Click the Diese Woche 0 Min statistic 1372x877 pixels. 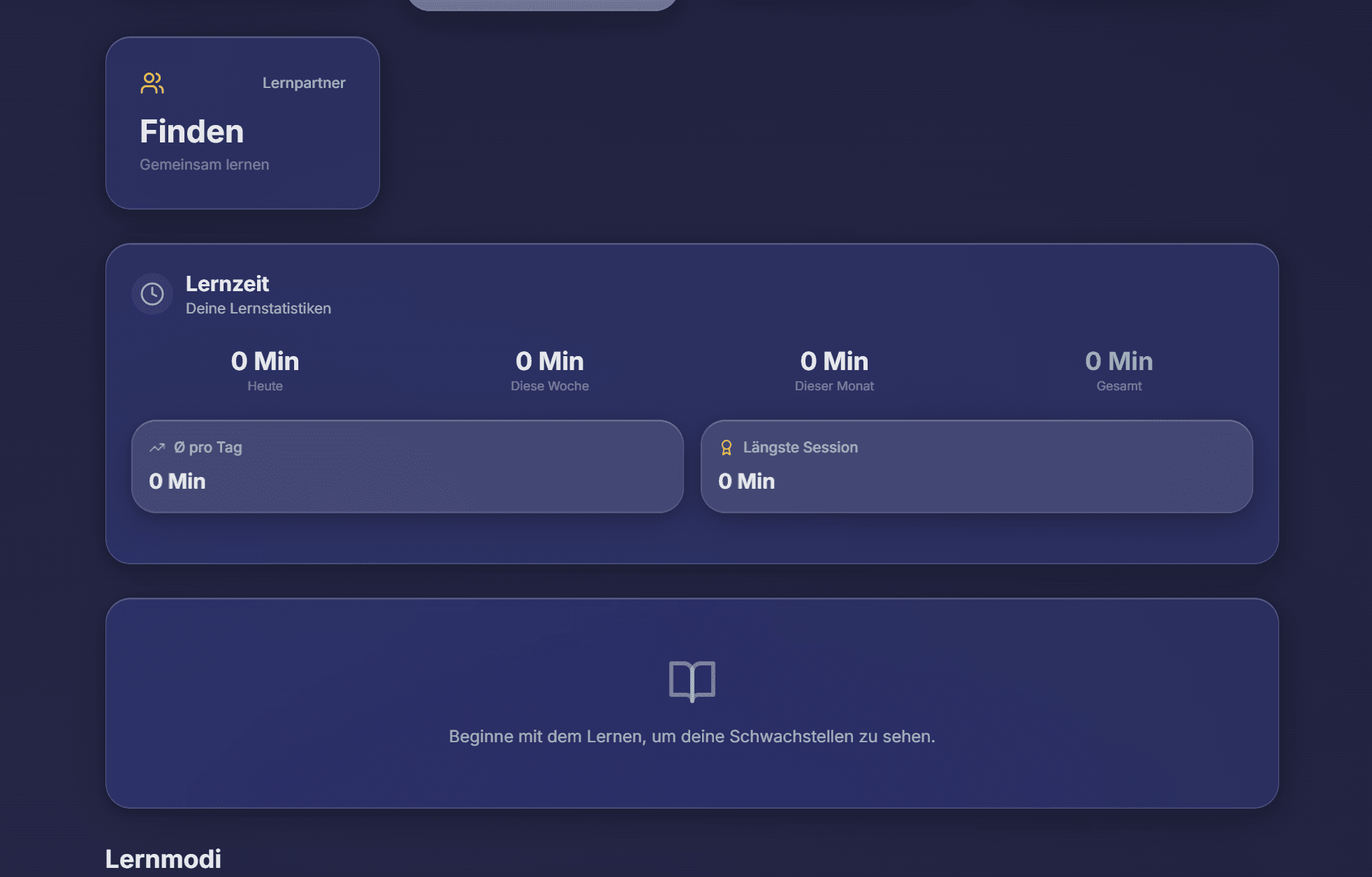pyautogui.click(x=549, y=362)
